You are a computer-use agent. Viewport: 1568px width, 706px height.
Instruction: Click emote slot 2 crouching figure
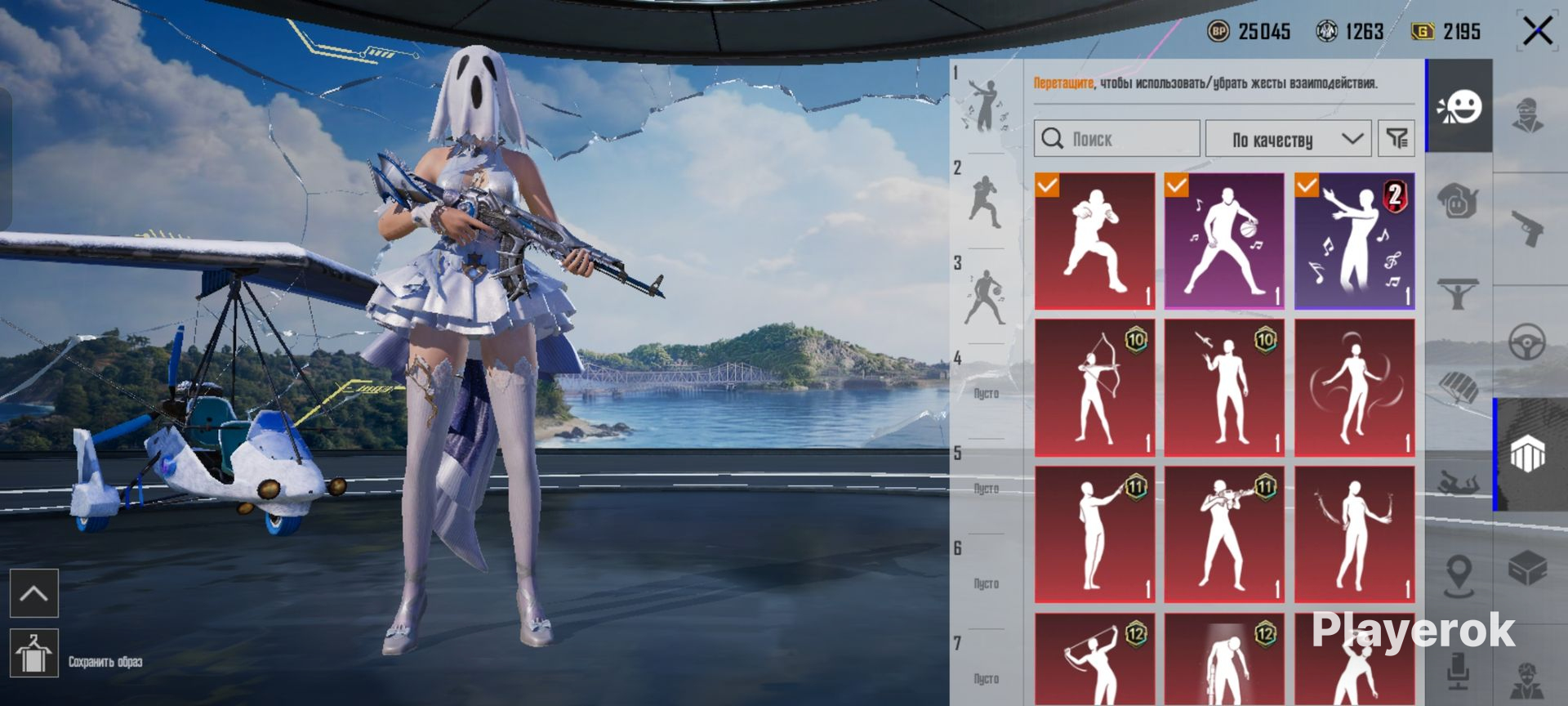985,201
